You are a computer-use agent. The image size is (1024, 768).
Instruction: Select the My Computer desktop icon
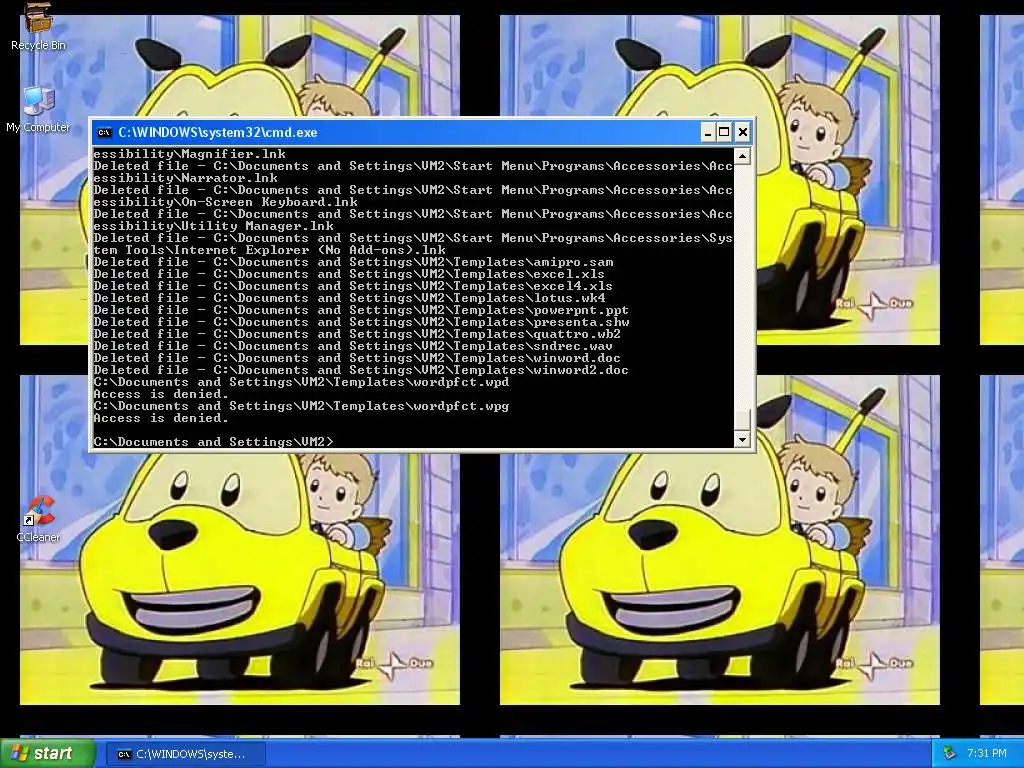pos(39,109)
